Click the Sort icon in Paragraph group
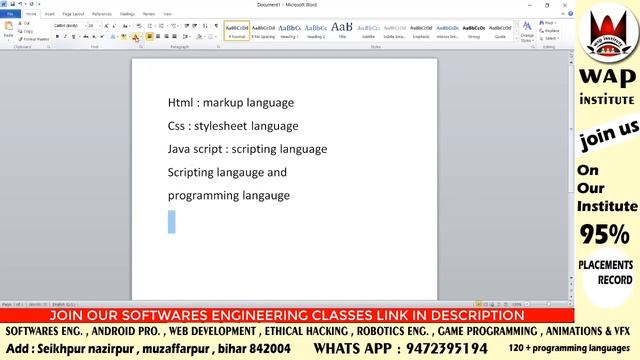The height and width of the screenshot is (360, 640). point(205,26)
